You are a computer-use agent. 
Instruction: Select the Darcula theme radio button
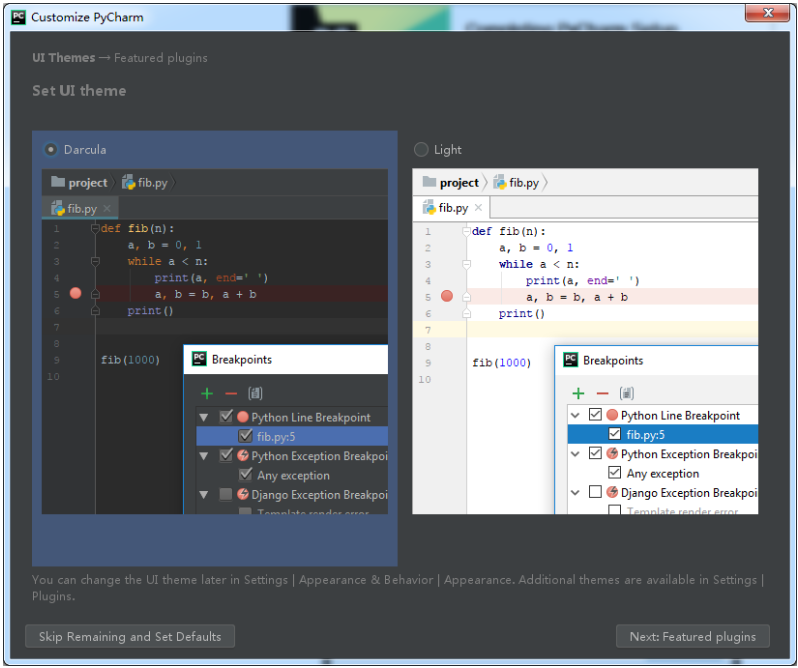[50, 150]
